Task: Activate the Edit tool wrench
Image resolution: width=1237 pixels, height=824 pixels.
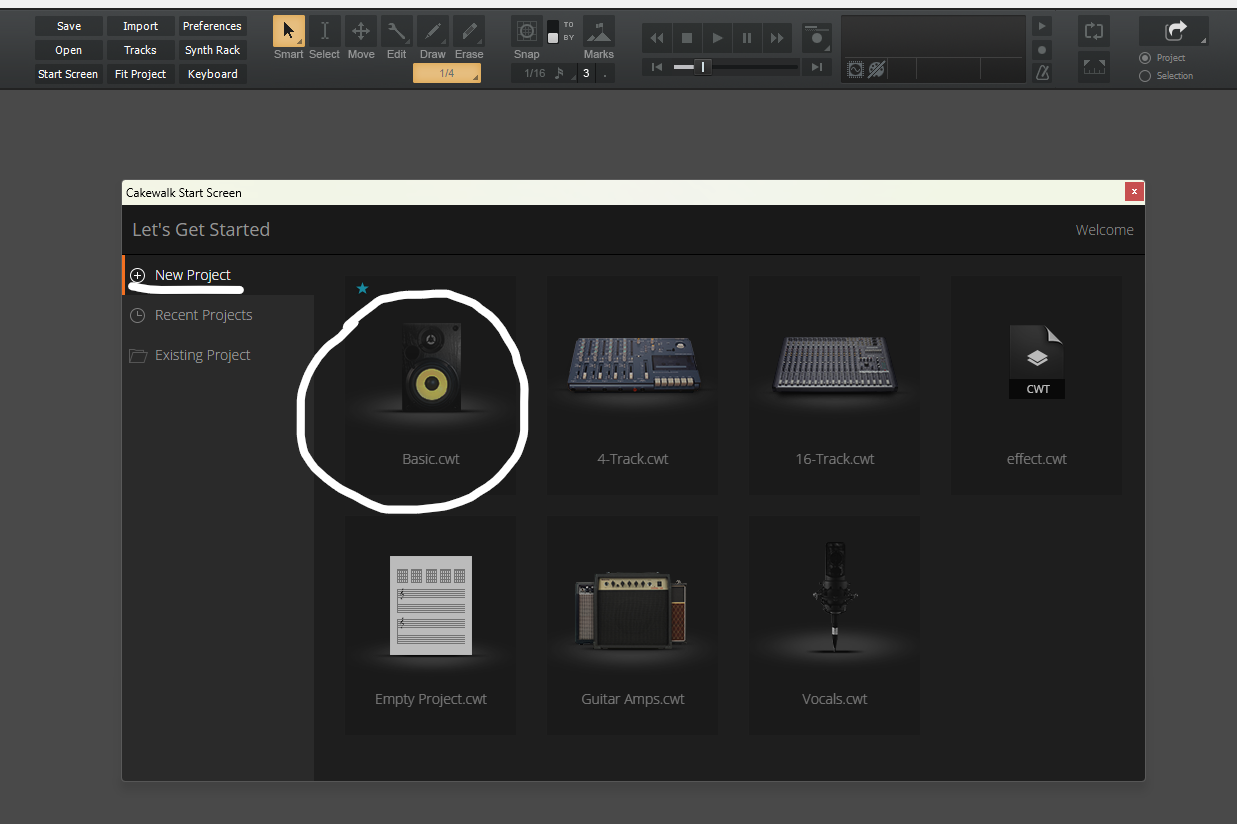Action: click(x=397, y=31)
